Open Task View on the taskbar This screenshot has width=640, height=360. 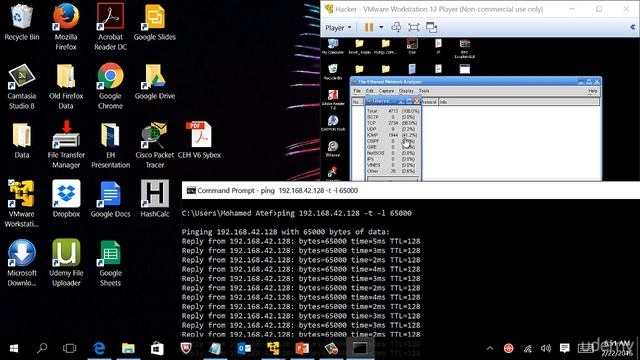point(69,348)
